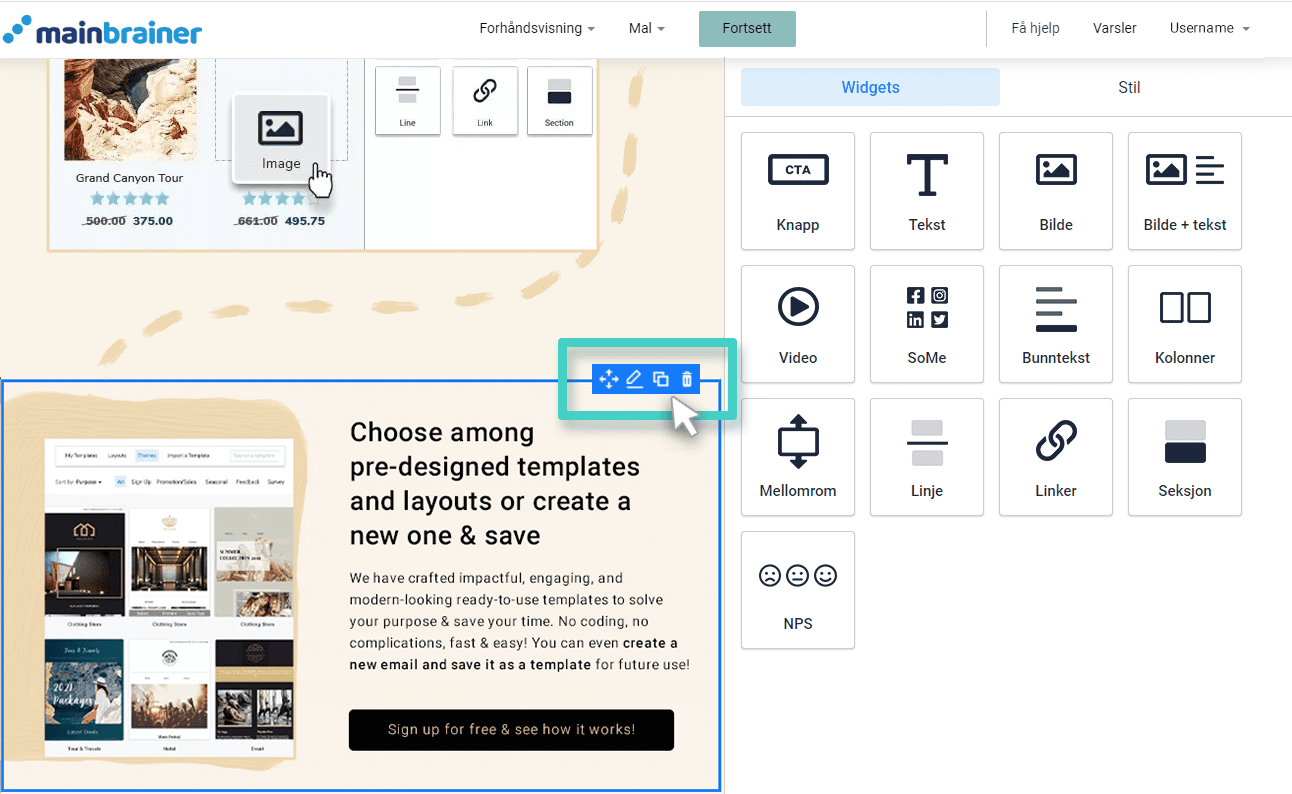Click the Bilde + tekst widget
Image resolution: width=1292 pixels, height=794 pixels.
[1184, 191]
